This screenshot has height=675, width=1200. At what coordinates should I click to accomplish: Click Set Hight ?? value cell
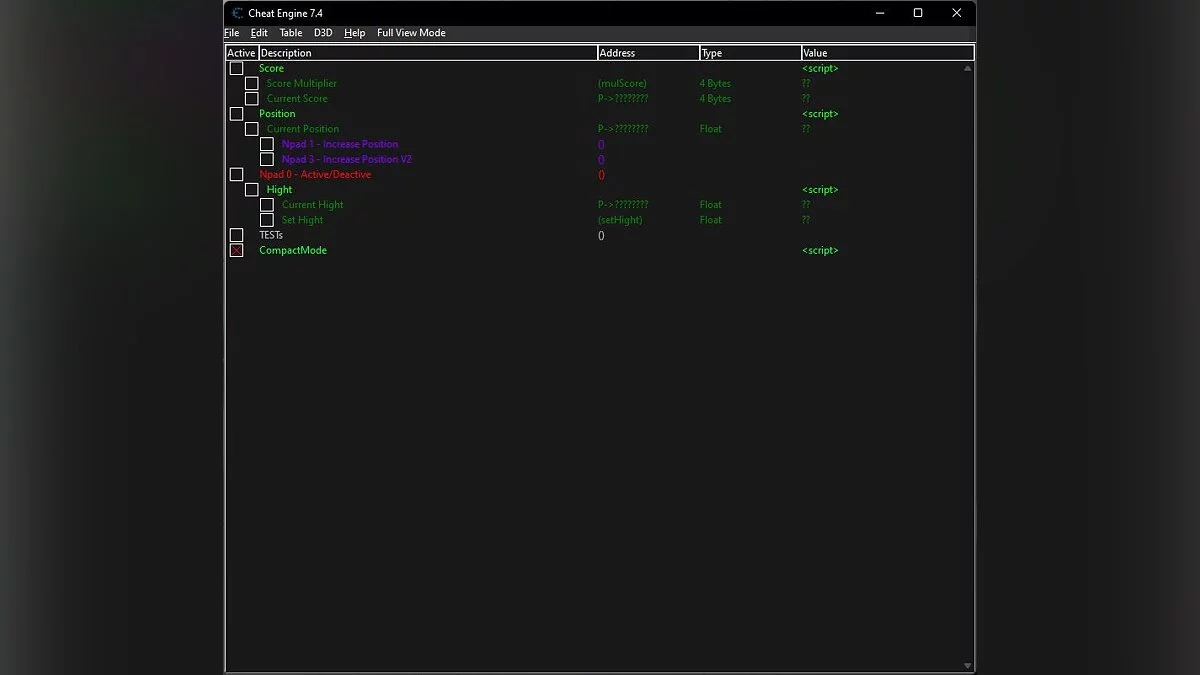pos(806,220)
